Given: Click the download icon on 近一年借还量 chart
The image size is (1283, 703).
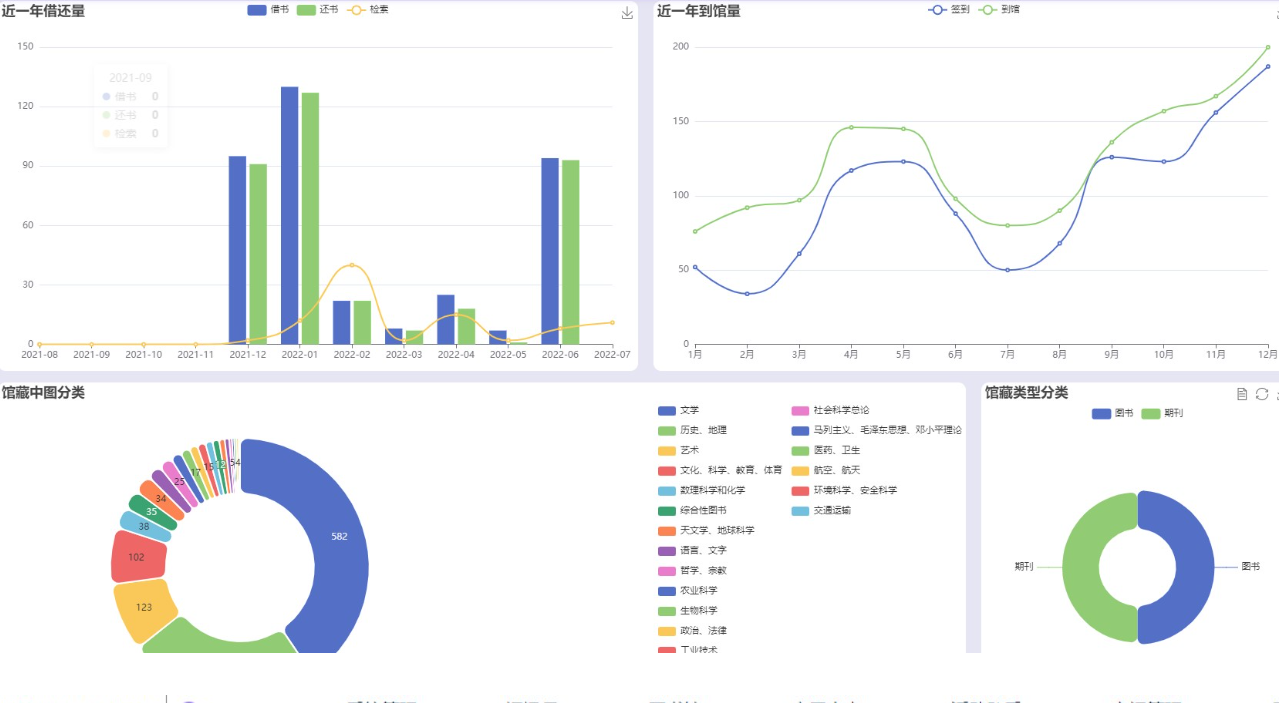Looking at the screenshot, I should 627,13.
